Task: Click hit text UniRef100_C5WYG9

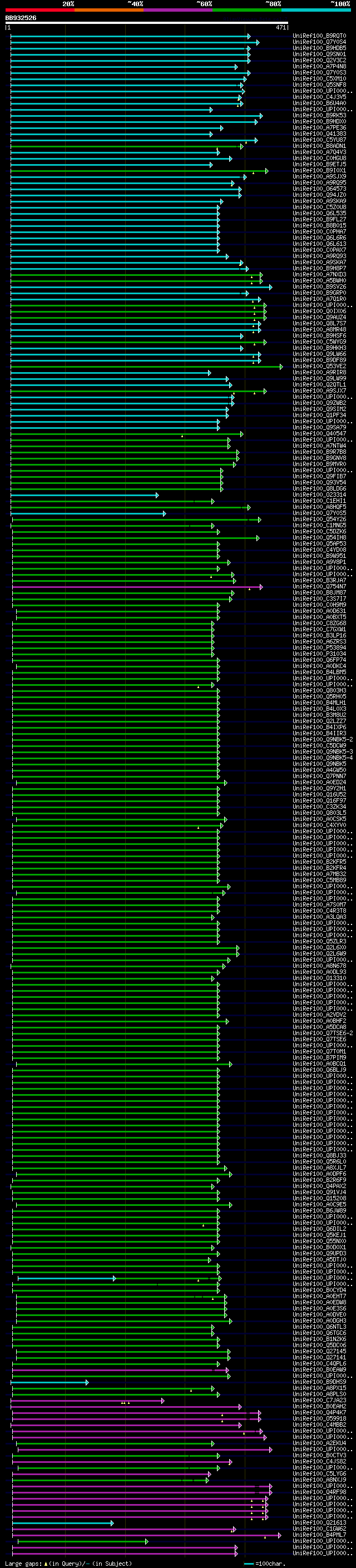Action: 319,342
